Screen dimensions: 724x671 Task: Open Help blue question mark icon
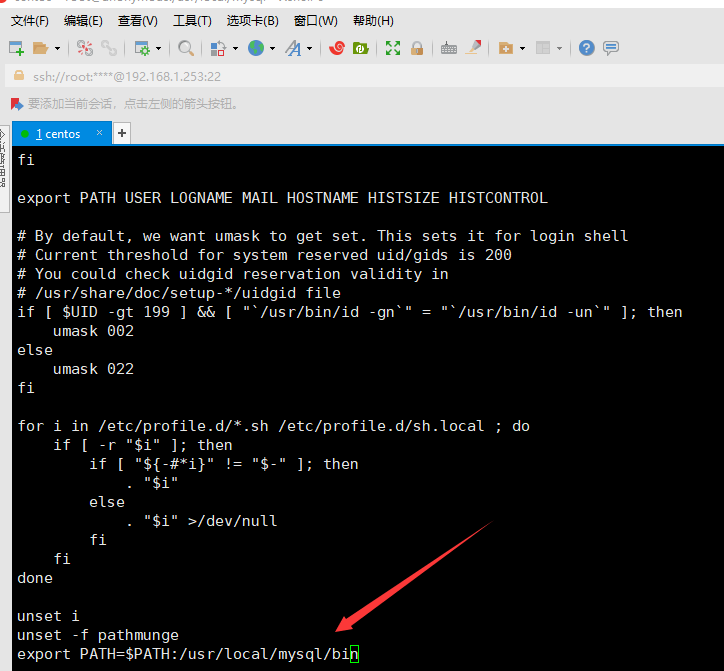[586, 48]
